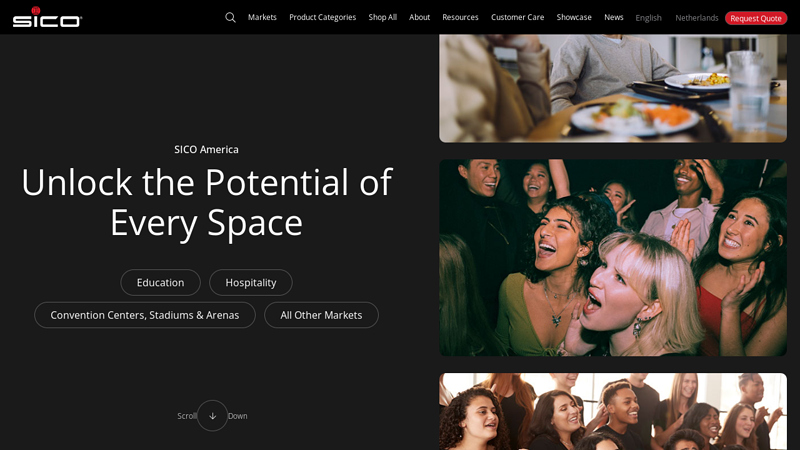Viewport: 800px width, 450px height.
Task: Go to Shop All page
Action: coord(382,17)
